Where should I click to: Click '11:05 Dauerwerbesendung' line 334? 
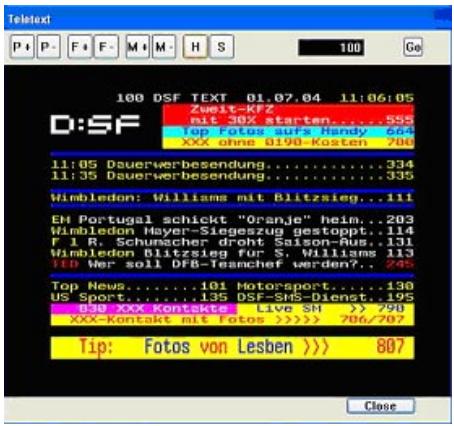coord(232,164)
